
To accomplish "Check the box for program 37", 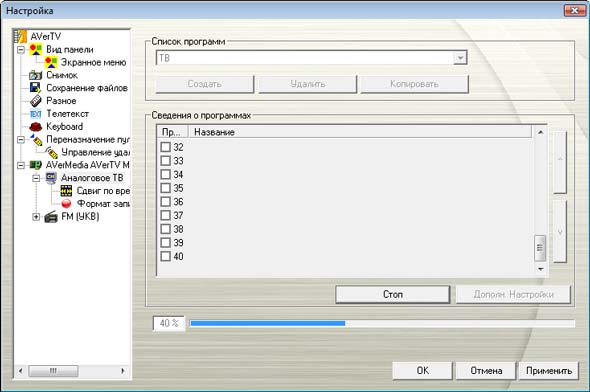I will tap(166, 215).
